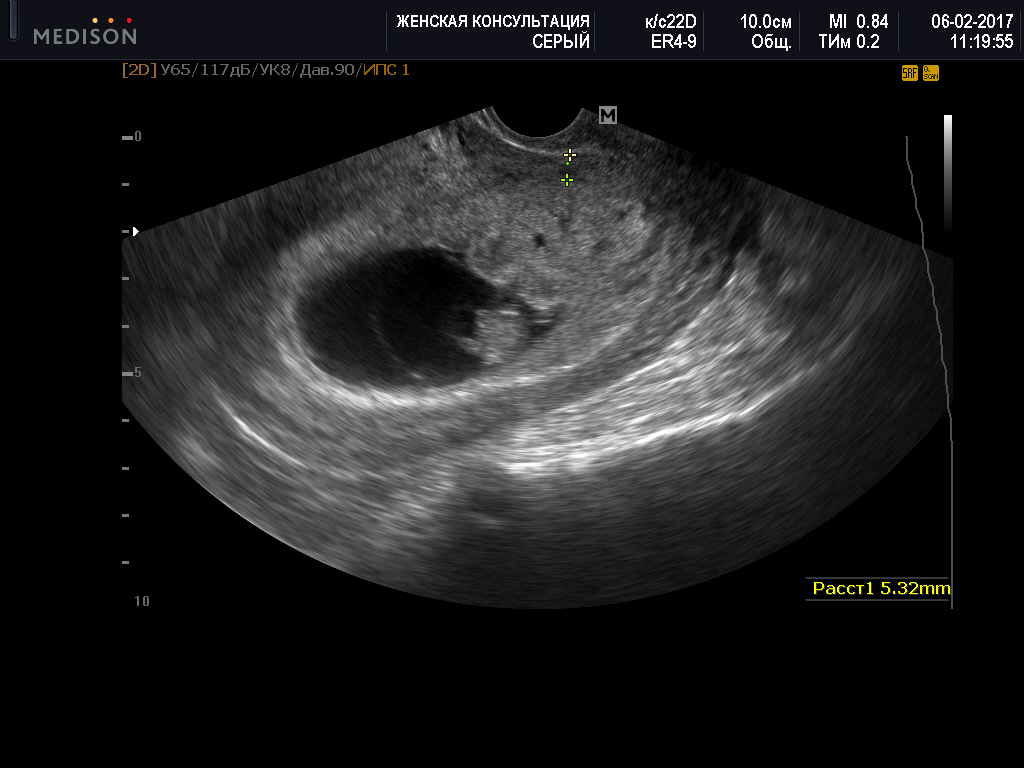The width and height of the screenshot is (1024, 768).
Task: Click the 'ЖЕНСКАЯ КОНСУЛЬТАЦИЯ' header text
Action: click(x=493, y=22)
